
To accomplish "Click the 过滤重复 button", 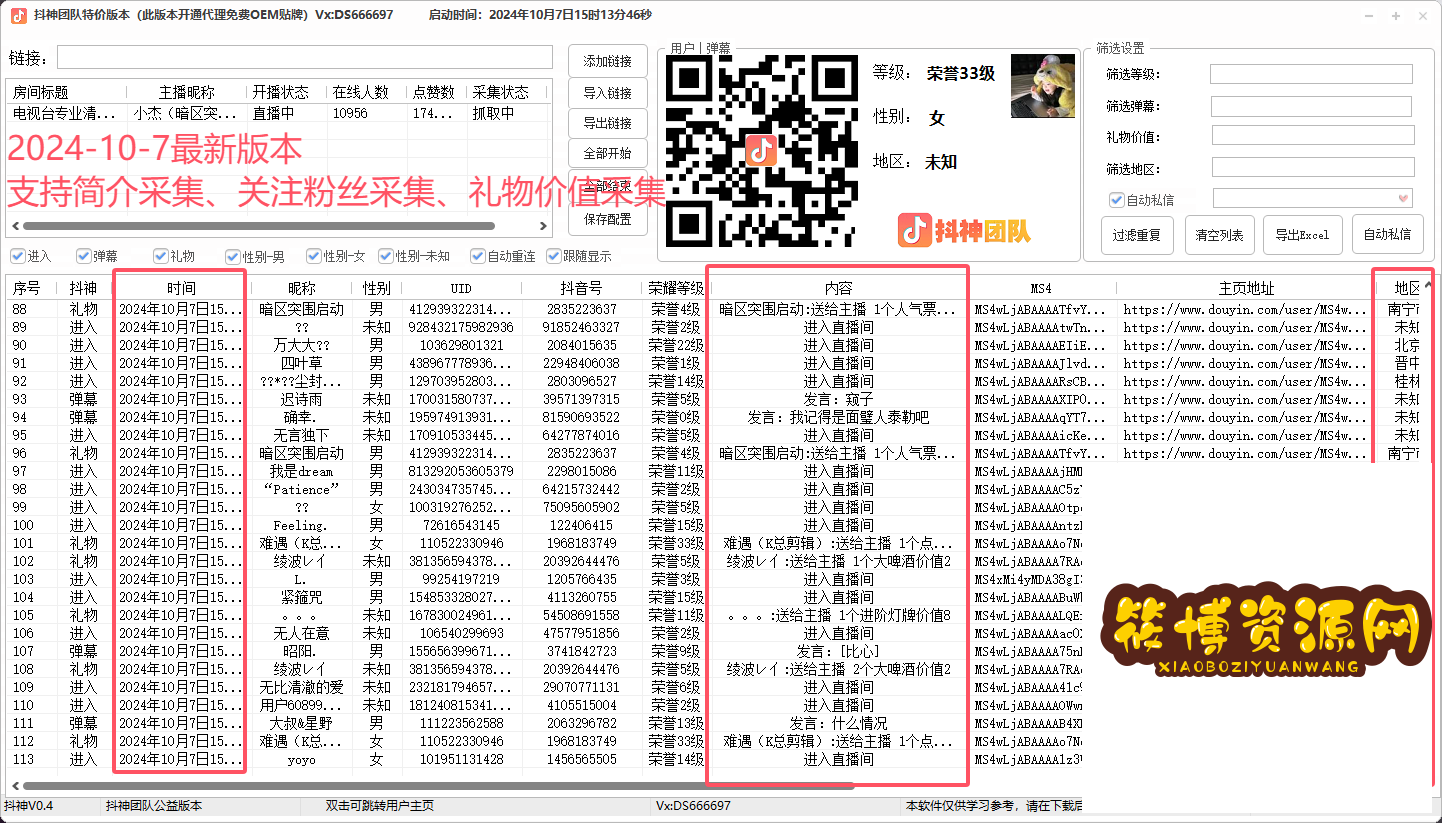I will (1136, 234).
